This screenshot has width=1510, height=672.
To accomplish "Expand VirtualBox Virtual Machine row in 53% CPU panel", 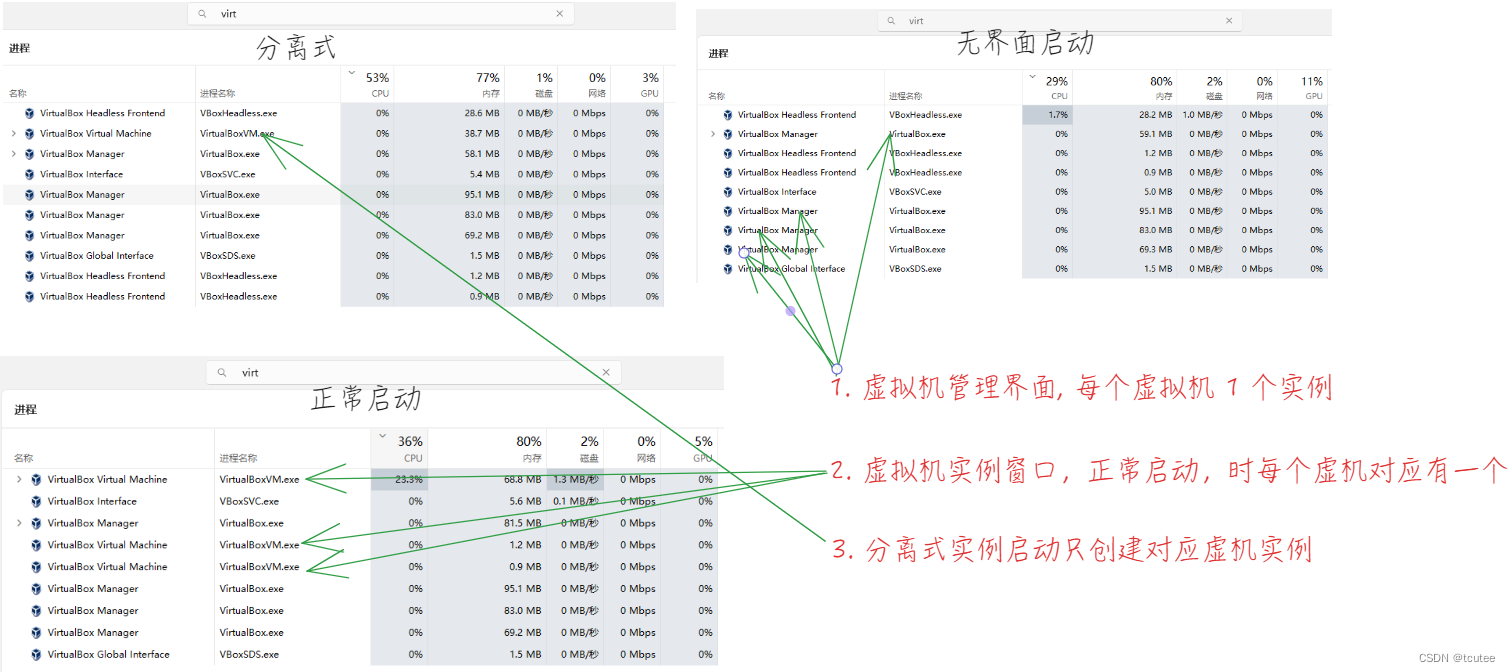I will (x=14, y=134).
